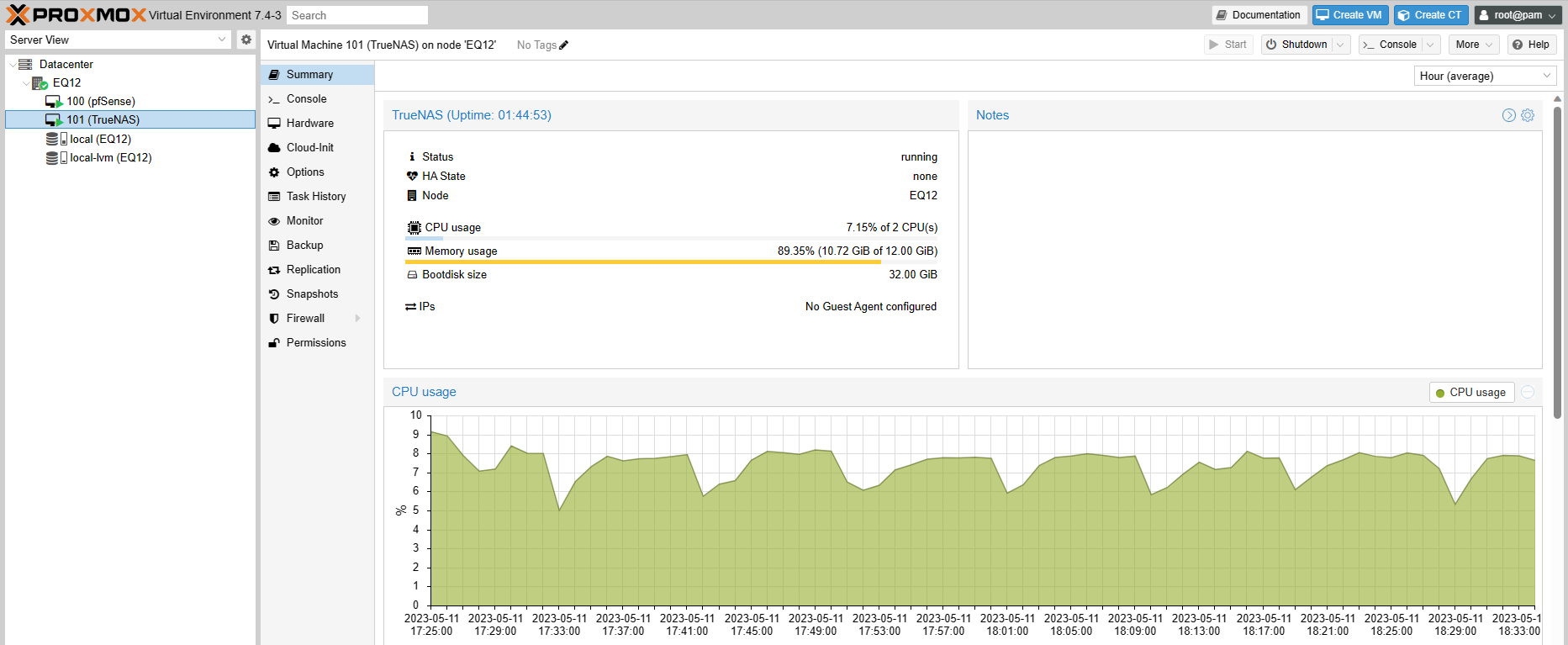Click the IPs exchange arrows icon
Image resolution: width=1568 pixels, height=645 pixels.
pyautogui.click(x=410, y=306)
